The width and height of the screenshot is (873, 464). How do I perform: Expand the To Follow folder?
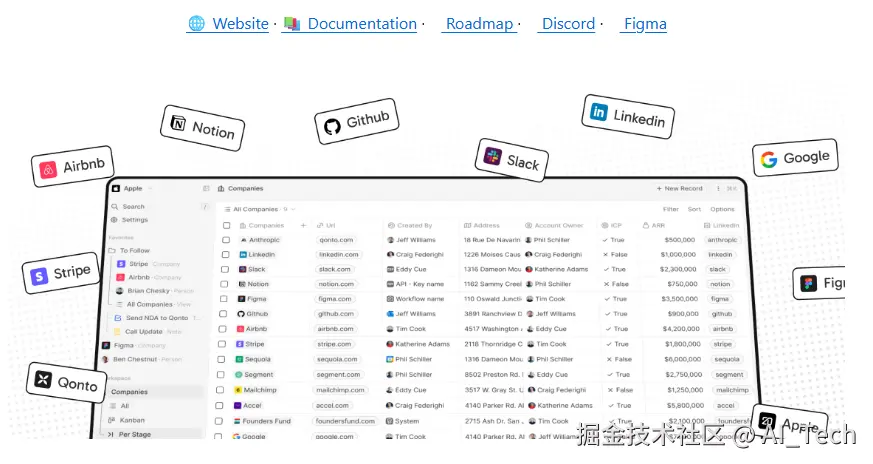click(x=129, y=251)
